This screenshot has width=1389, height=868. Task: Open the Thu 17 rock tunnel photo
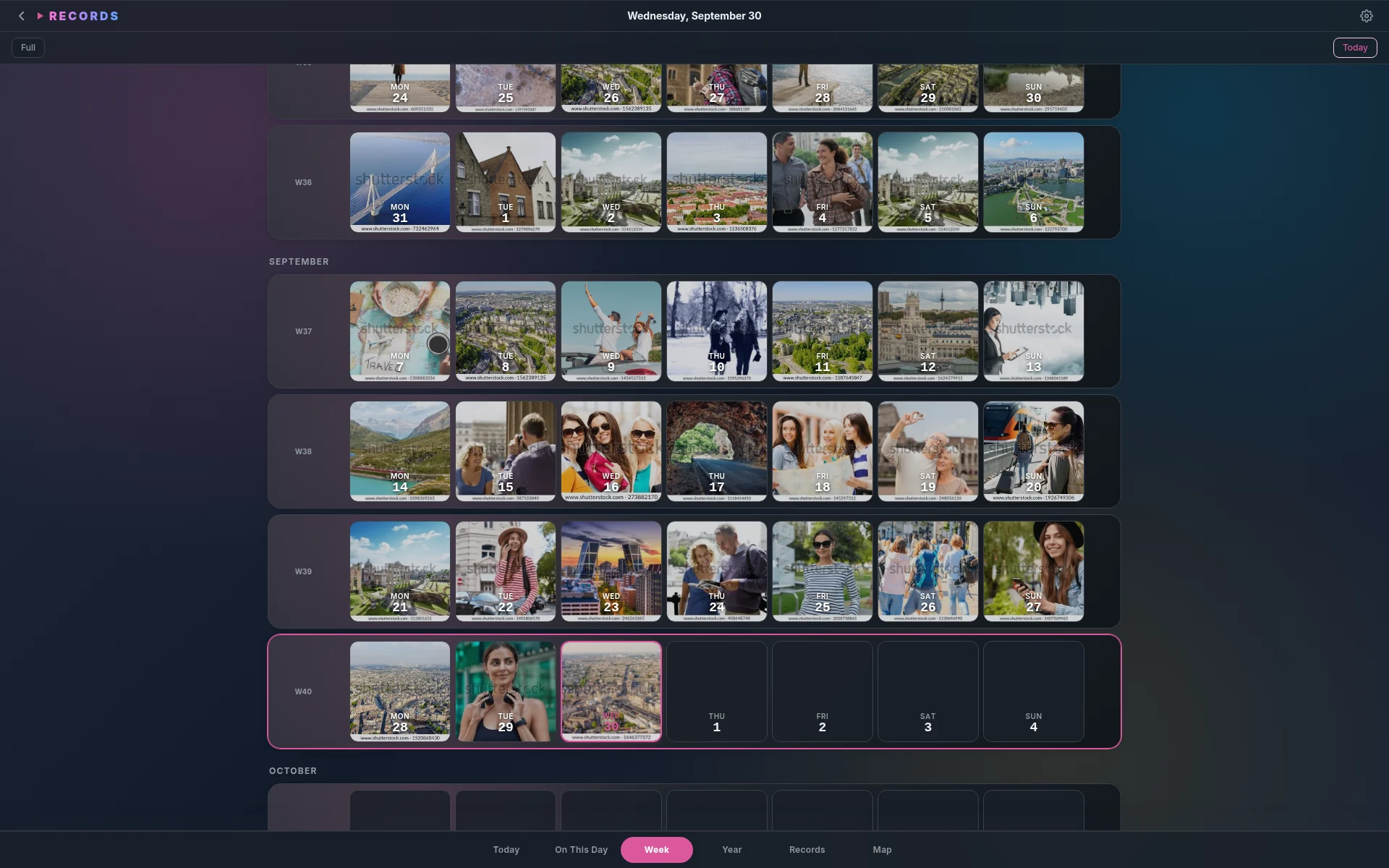pos(717,451)
